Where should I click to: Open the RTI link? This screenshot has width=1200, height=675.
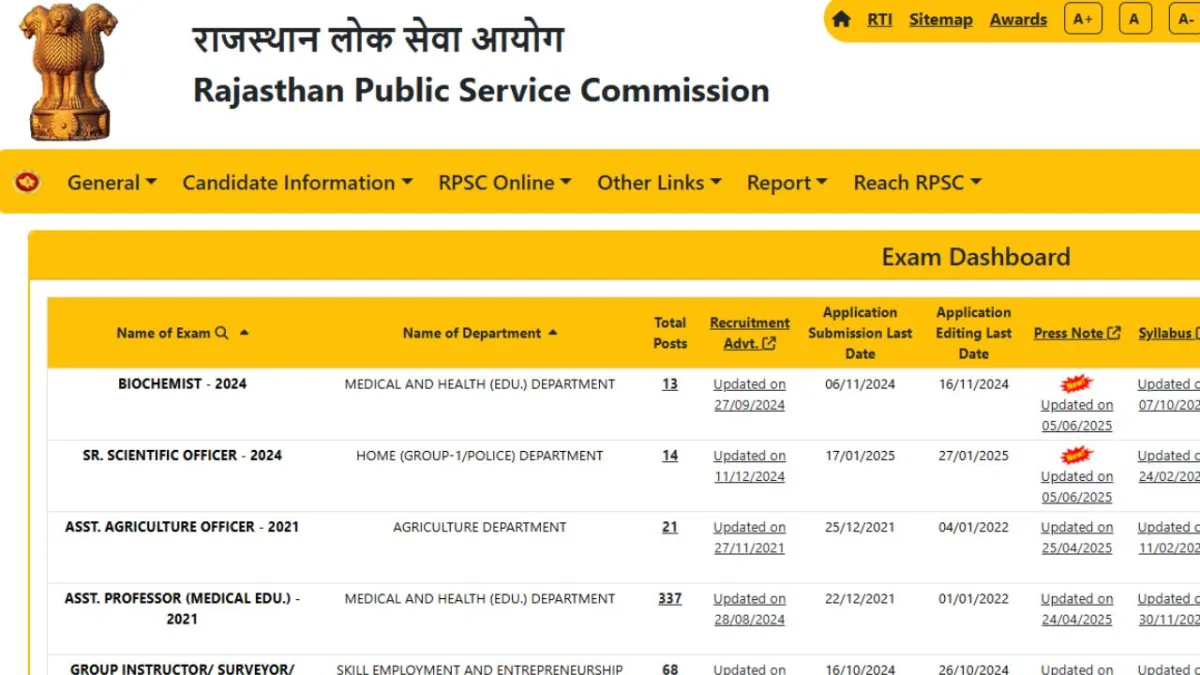click(x=879, y=18)
